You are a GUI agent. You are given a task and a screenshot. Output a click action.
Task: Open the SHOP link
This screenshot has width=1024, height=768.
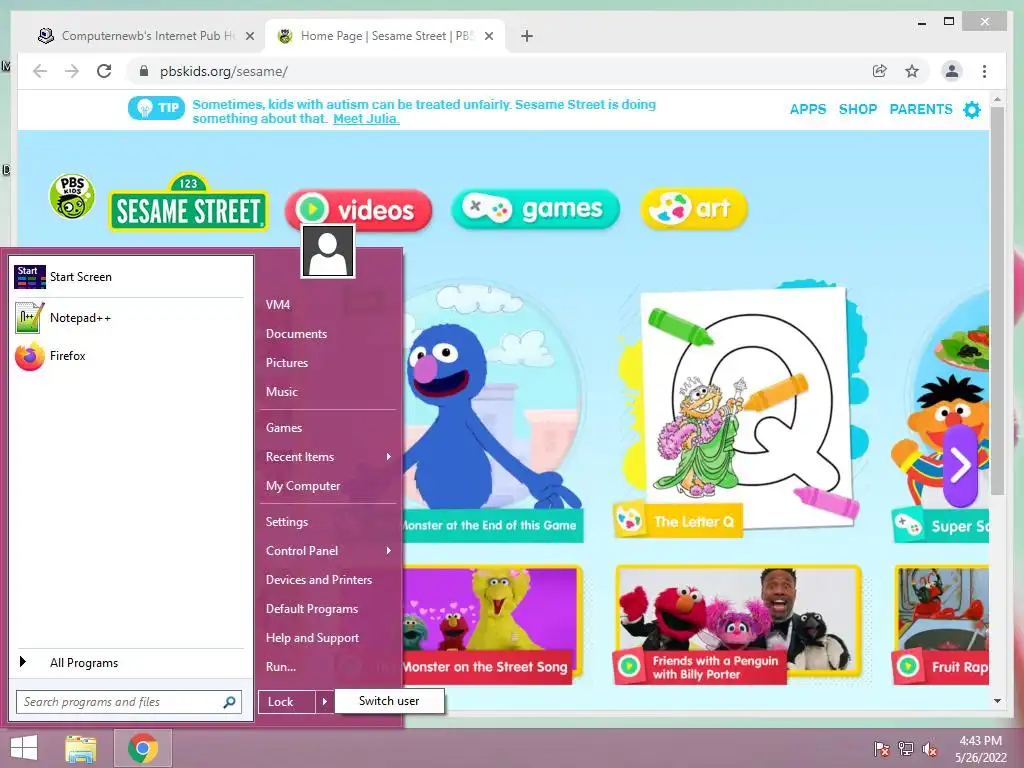pyautogui.click(x=857, y=109)
